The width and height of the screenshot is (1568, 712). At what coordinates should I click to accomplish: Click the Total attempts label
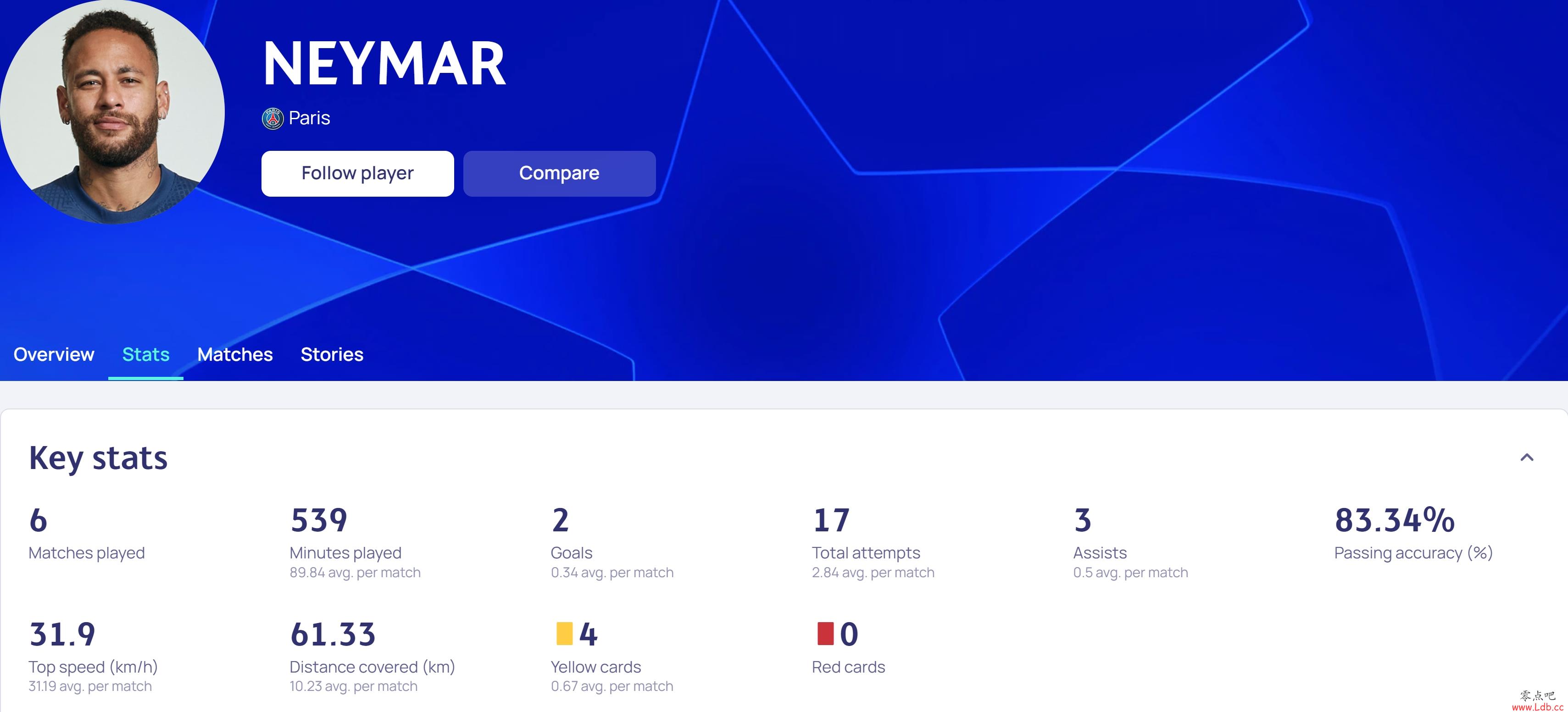[x=866, y=552]
